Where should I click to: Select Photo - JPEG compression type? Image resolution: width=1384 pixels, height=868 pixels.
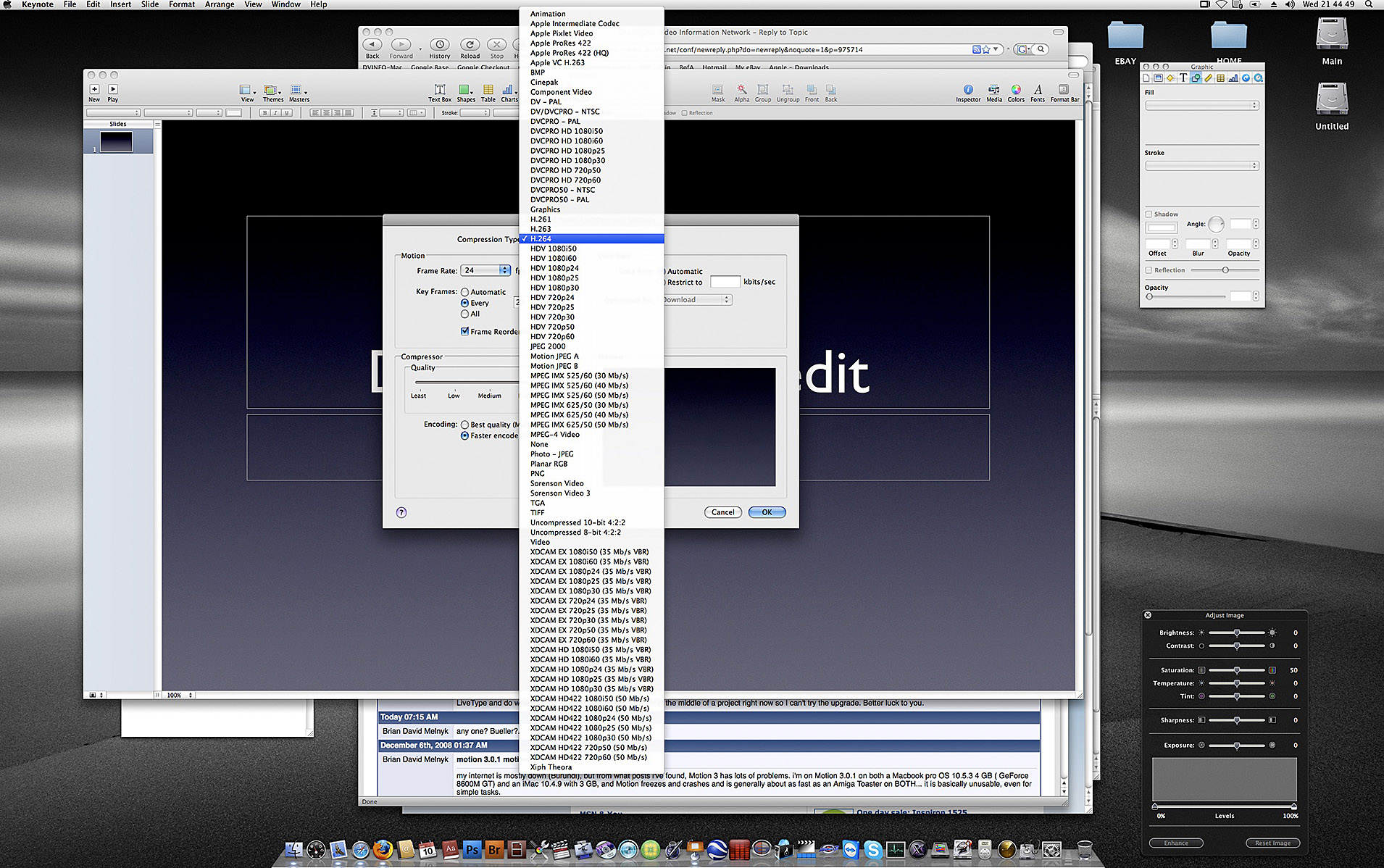[551, 454]
